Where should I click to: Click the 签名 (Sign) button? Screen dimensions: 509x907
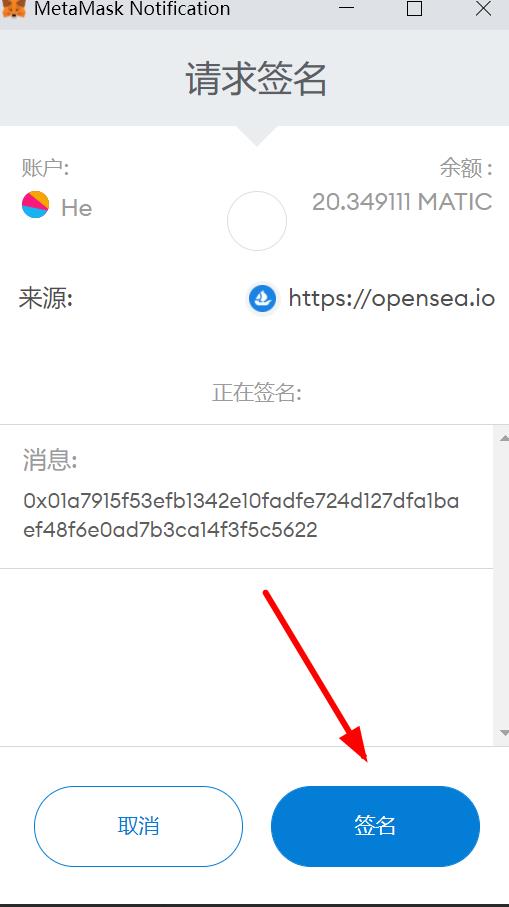(x=375, y=826)
